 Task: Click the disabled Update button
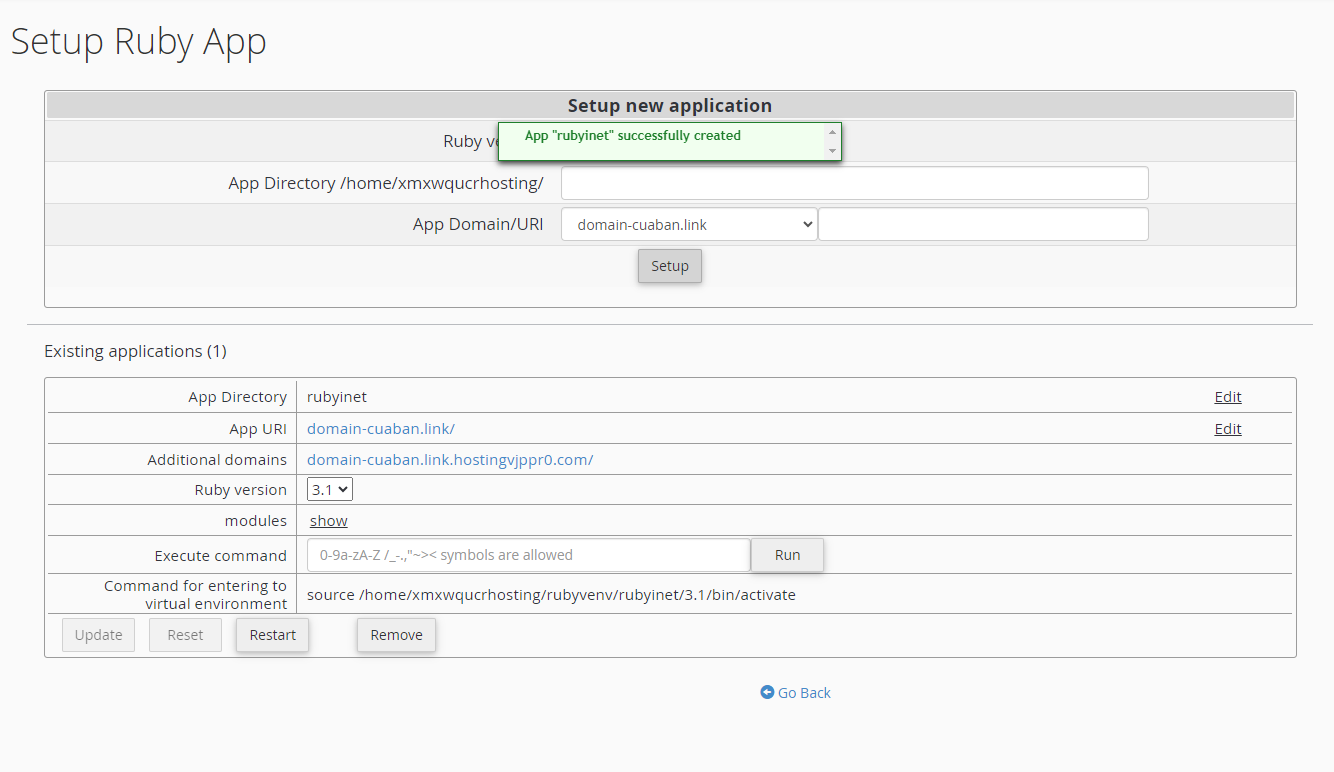tap(99, 635)
